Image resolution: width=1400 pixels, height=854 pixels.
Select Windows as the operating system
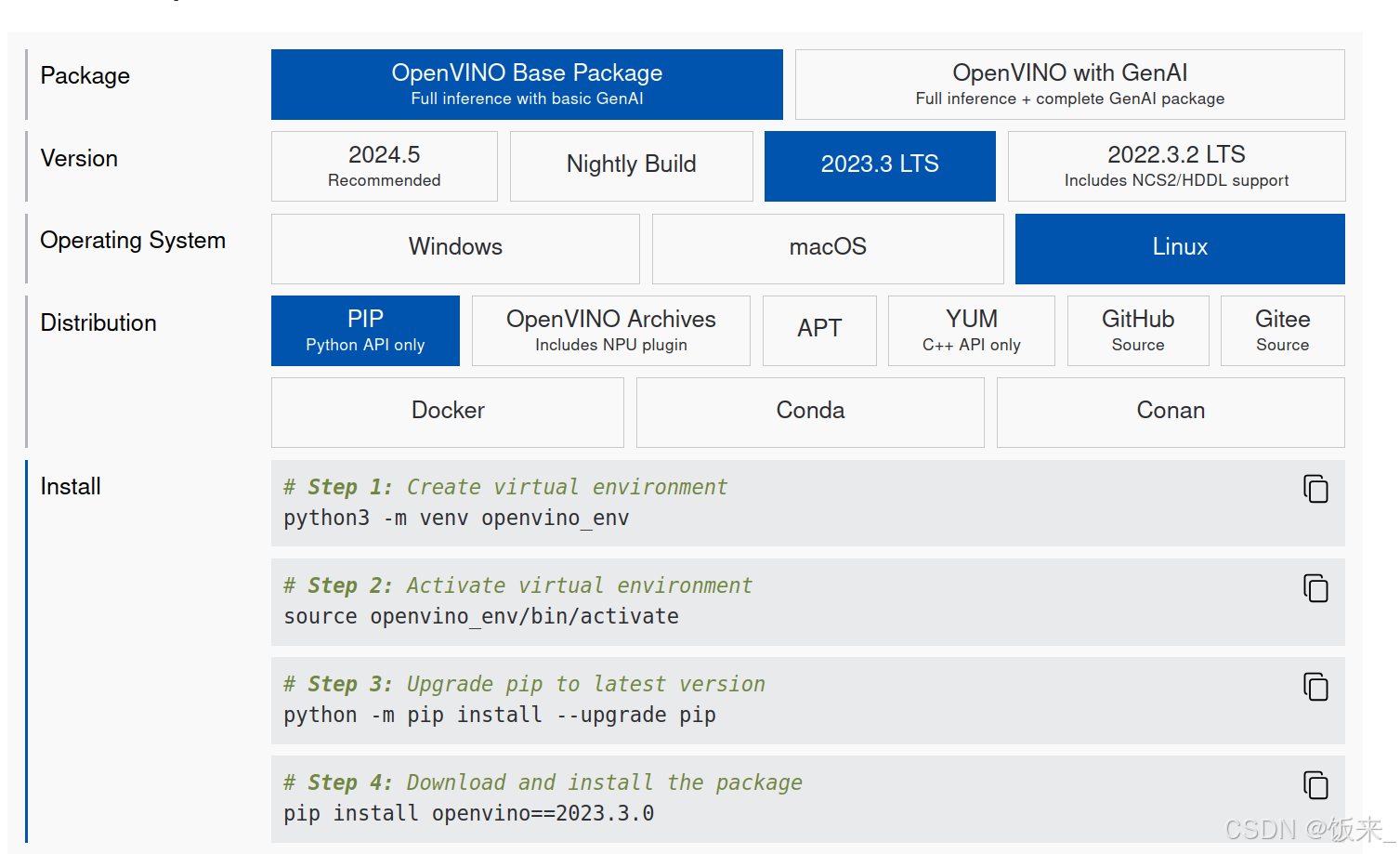454,247
